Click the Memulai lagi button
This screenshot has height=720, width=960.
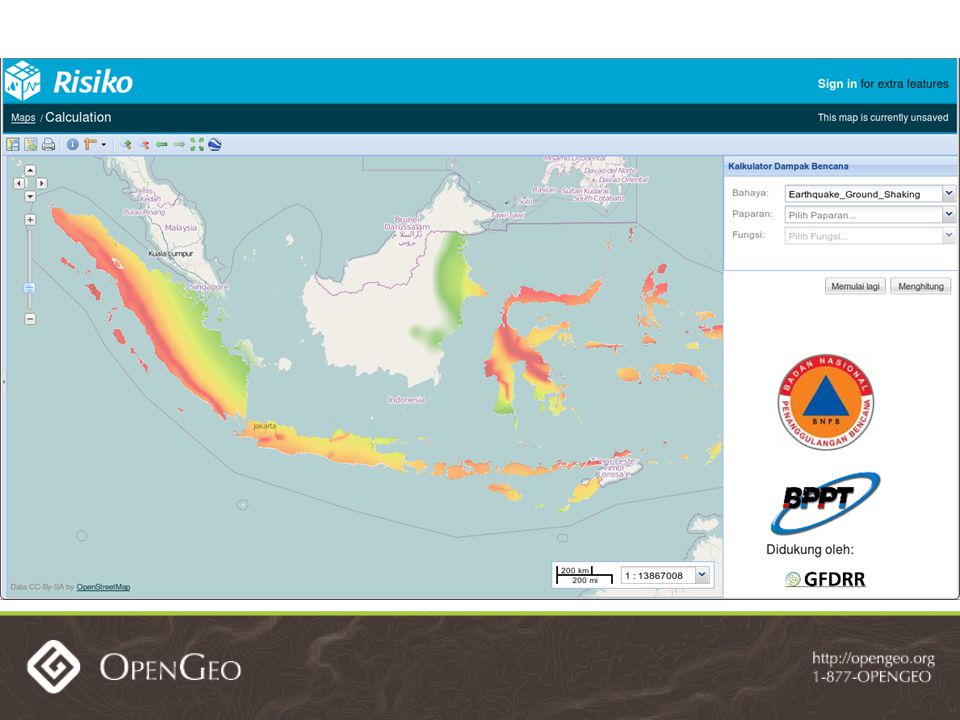point(855,287)
